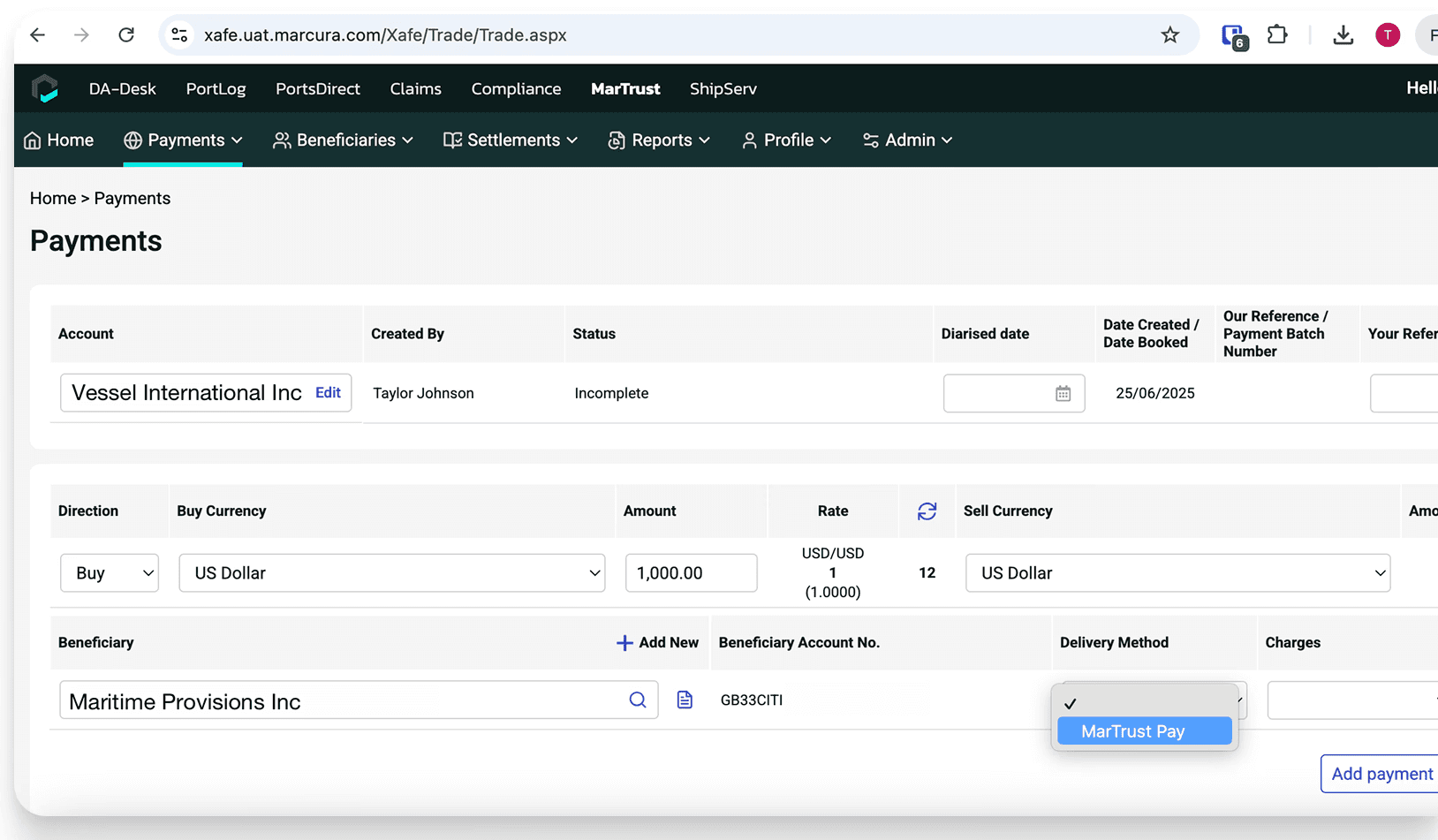Open the DA-Desk product tab

point(123,88)
